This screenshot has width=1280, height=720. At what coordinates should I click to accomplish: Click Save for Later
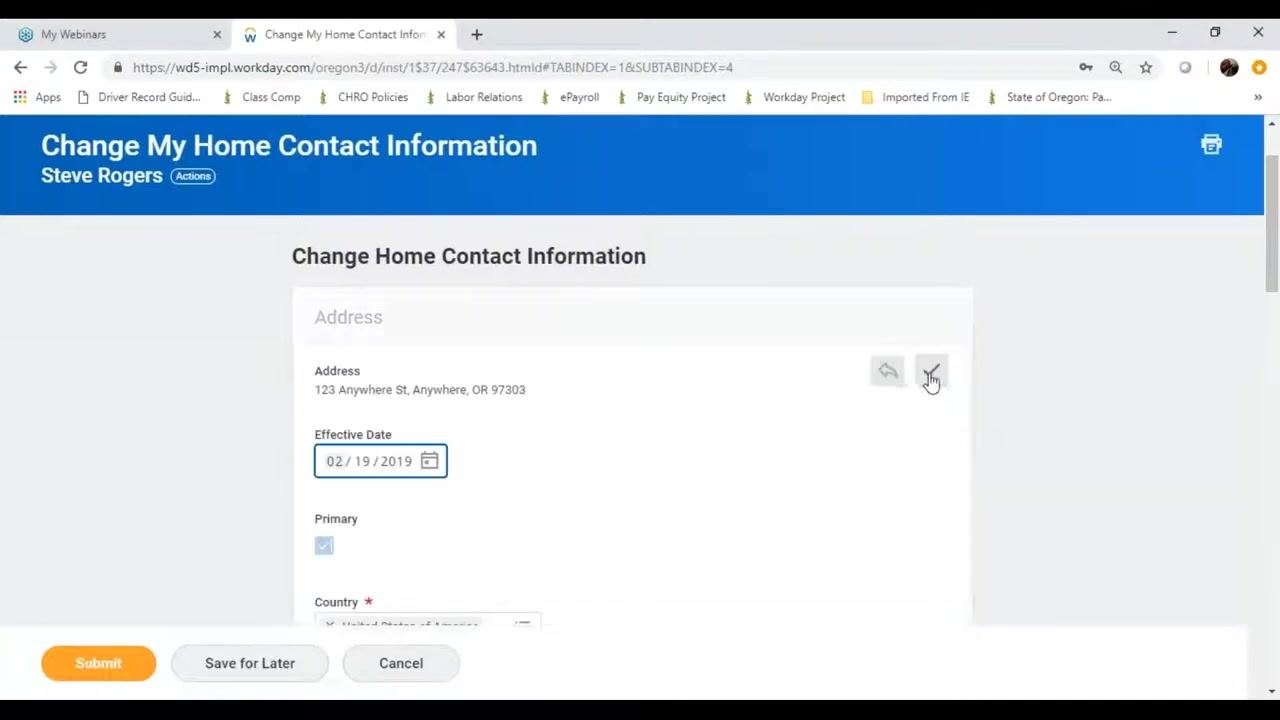[x=250, y=663]
